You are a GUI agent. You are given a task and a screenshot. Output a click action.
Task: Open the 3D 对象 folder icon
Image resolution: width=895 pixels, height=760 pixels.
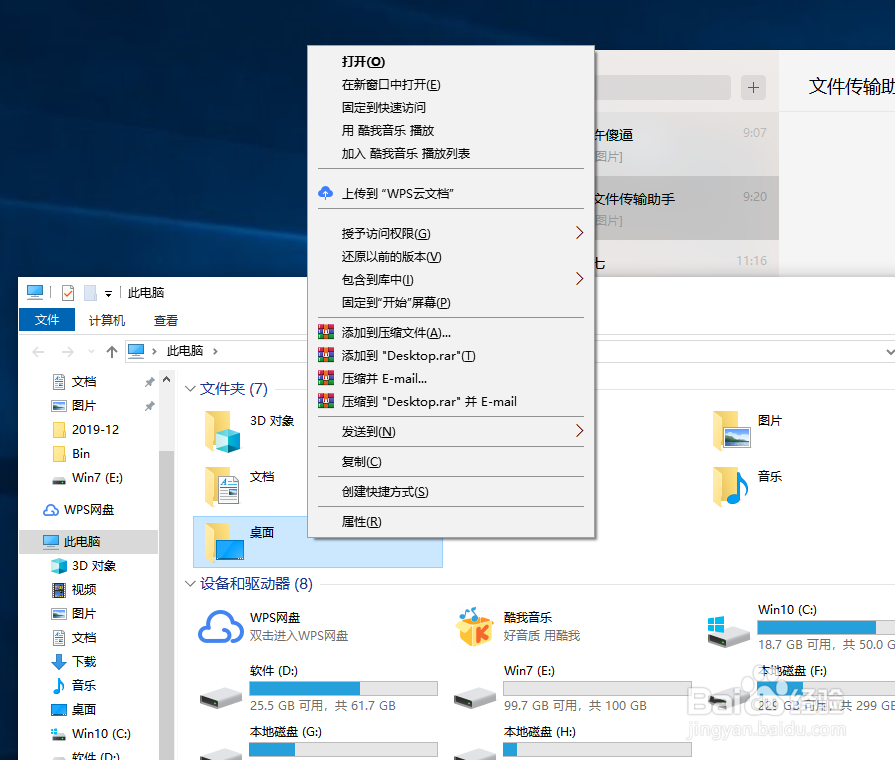pyautogui.click(x=221, y=430)
